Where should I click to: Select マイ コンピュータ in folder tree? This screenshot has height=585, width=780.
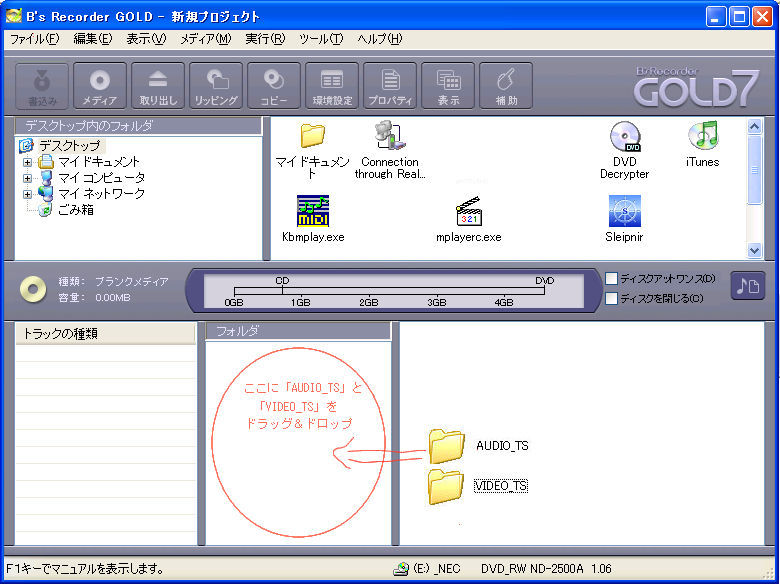click(101, 178)
